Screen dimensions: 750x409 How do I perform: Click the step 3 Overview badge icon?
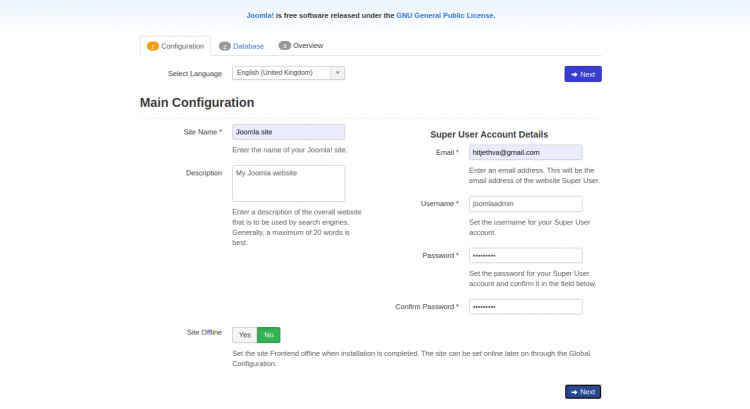(x=285, y=46)
